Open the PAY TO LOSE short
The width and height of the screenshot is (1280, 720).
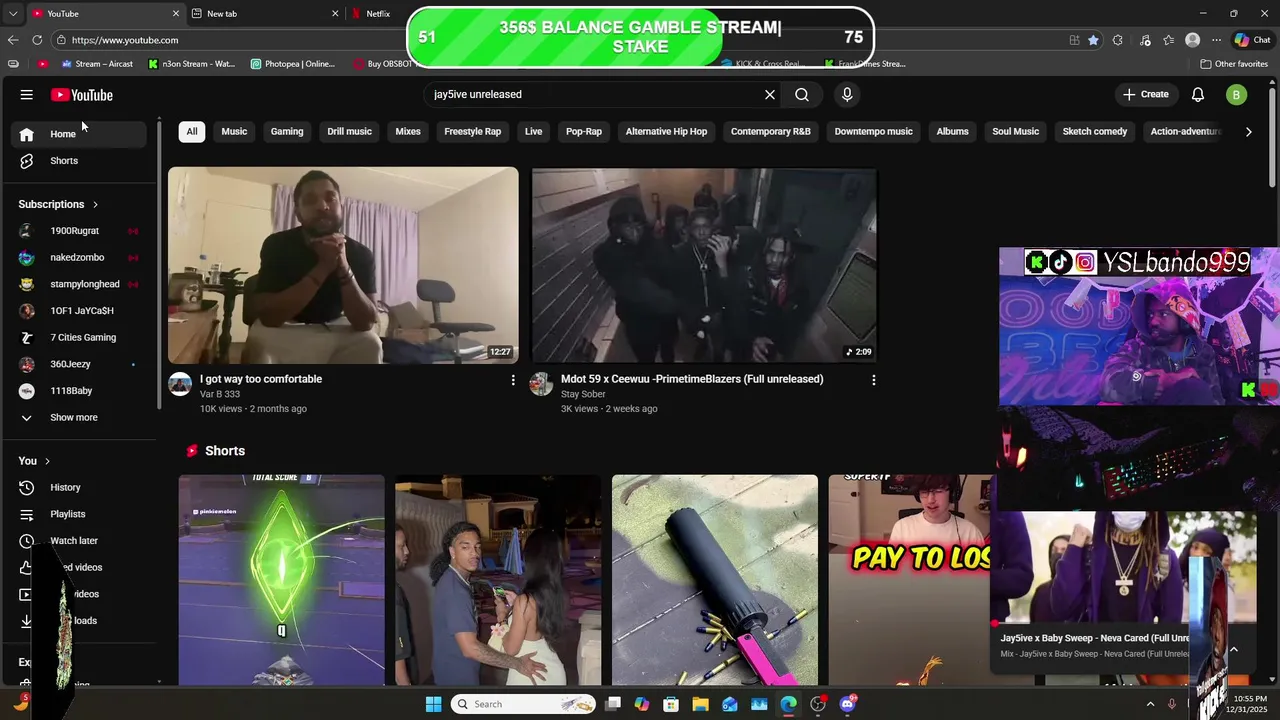coord(909,580)
